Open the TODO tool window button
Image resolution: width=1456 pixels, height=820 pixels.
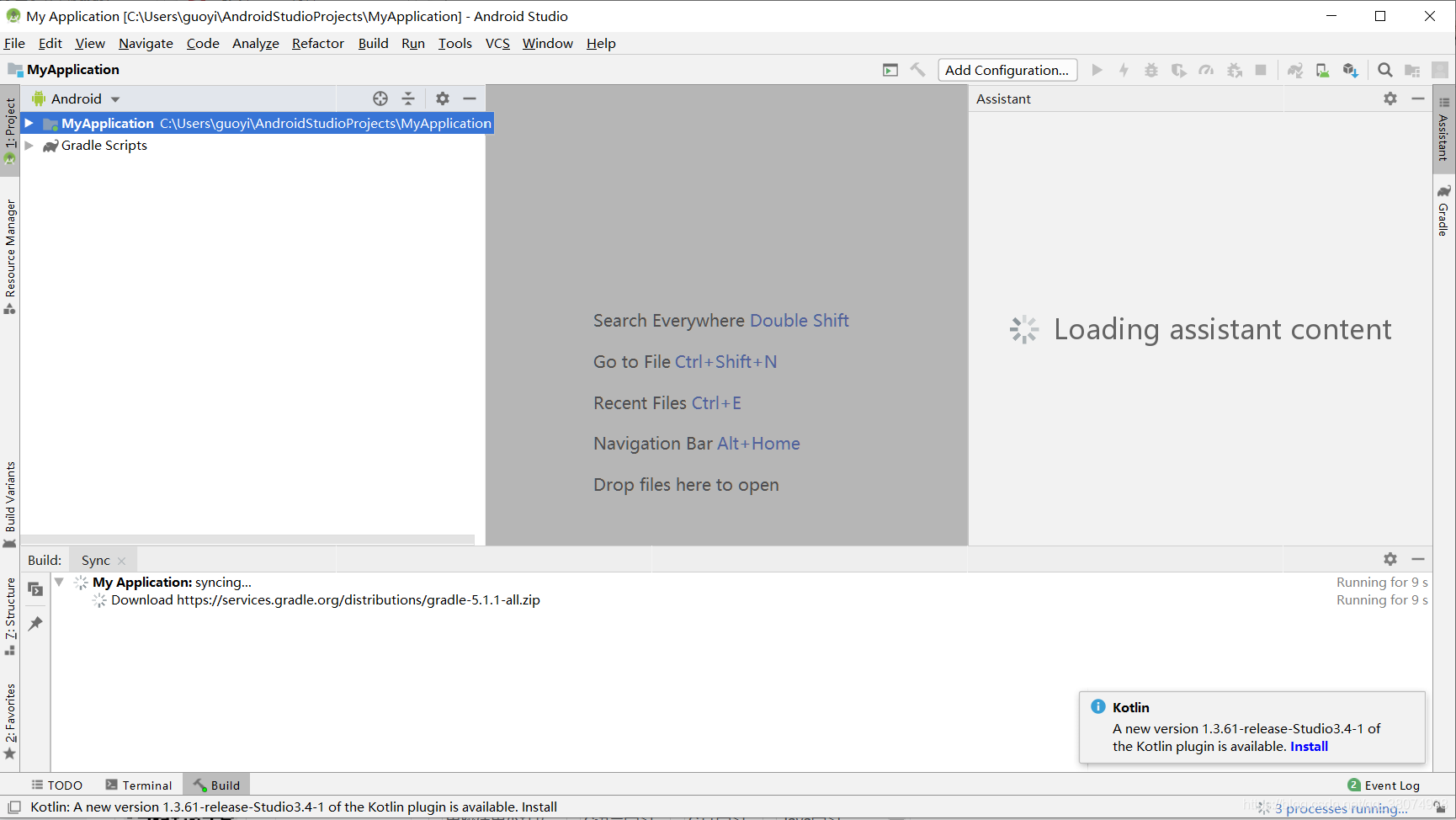(57, 785)
